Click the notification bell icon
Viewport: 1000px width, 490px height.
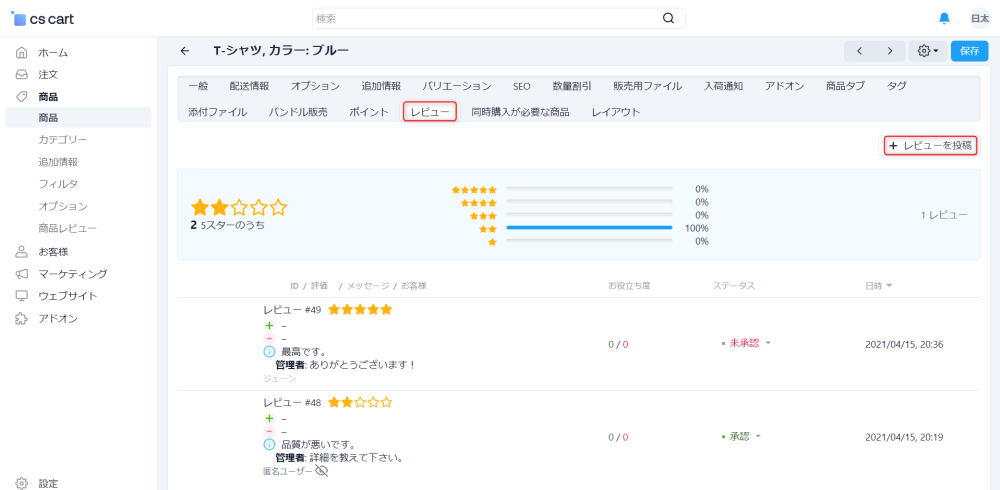click(x=944, y=18)
